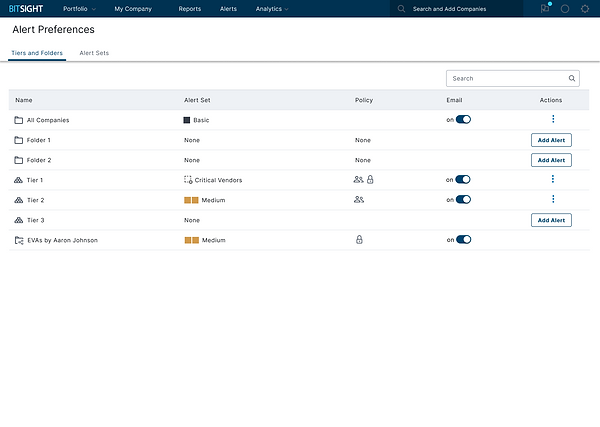
Task: Open the settings gear icon
Action: [585, 9]
